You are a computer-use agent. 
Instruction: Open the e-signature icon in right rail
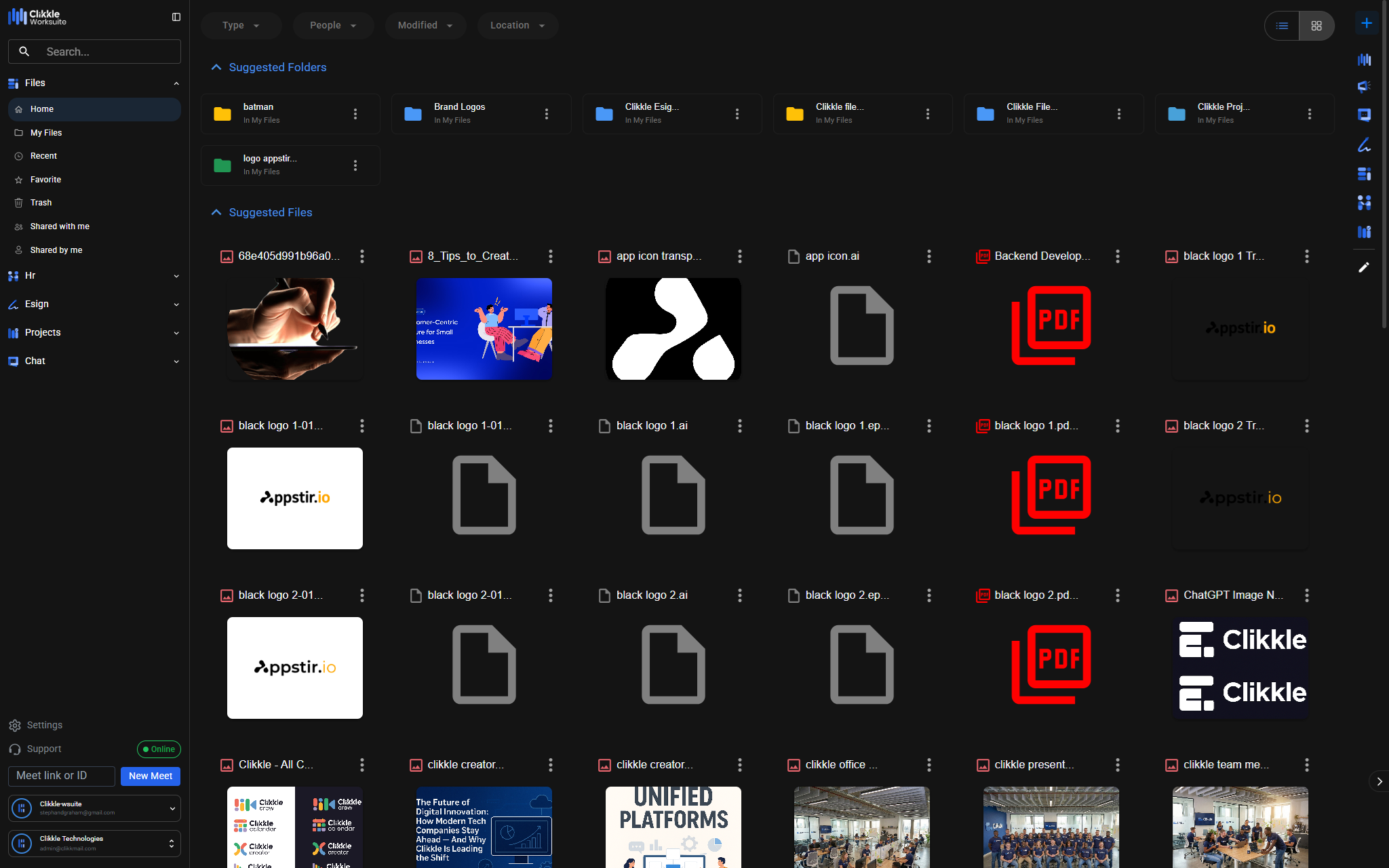(1364, 145)
